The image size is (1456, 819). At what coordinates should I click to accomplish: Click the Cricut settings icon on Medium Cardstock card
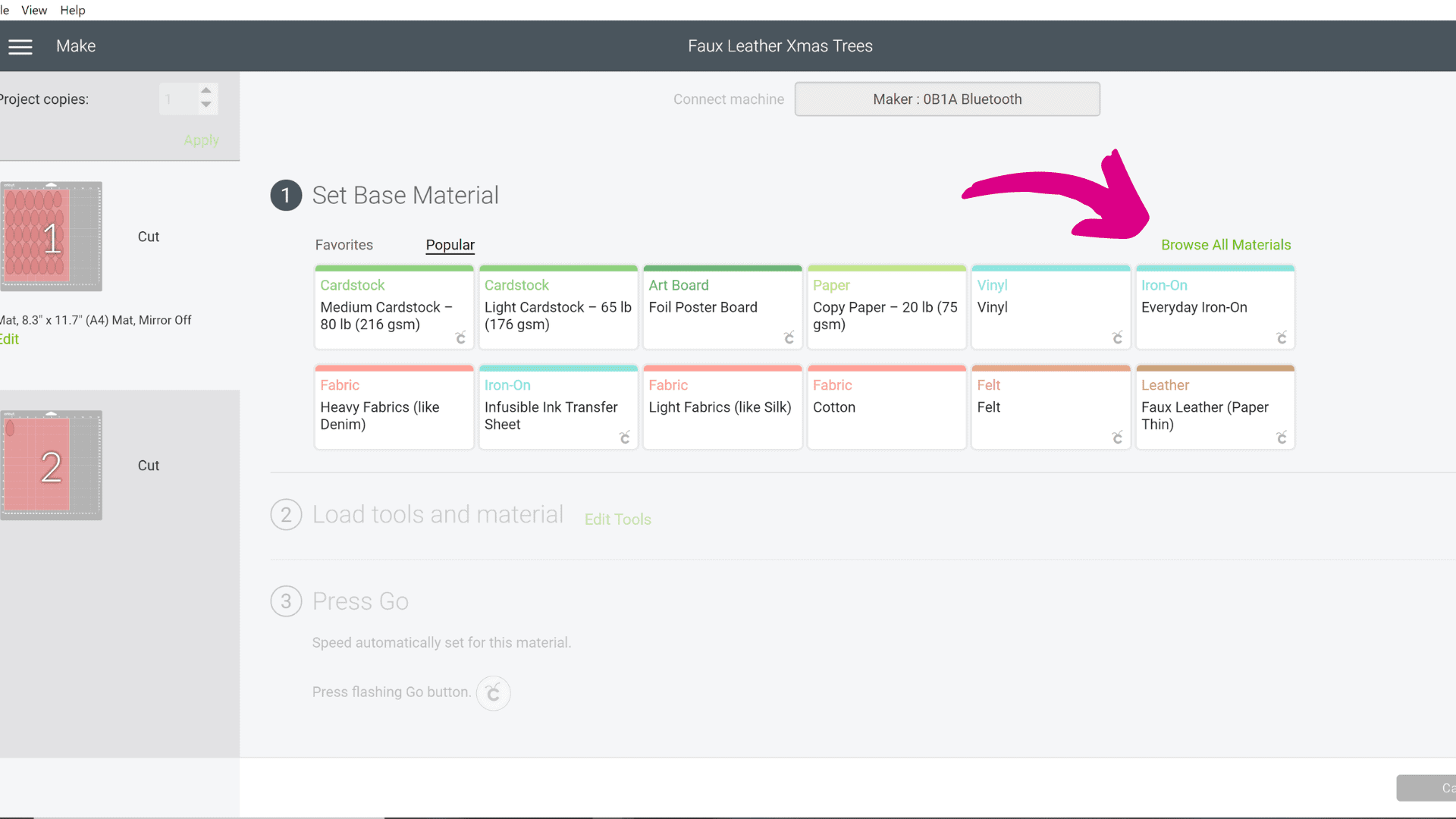[x=460, y=338]
